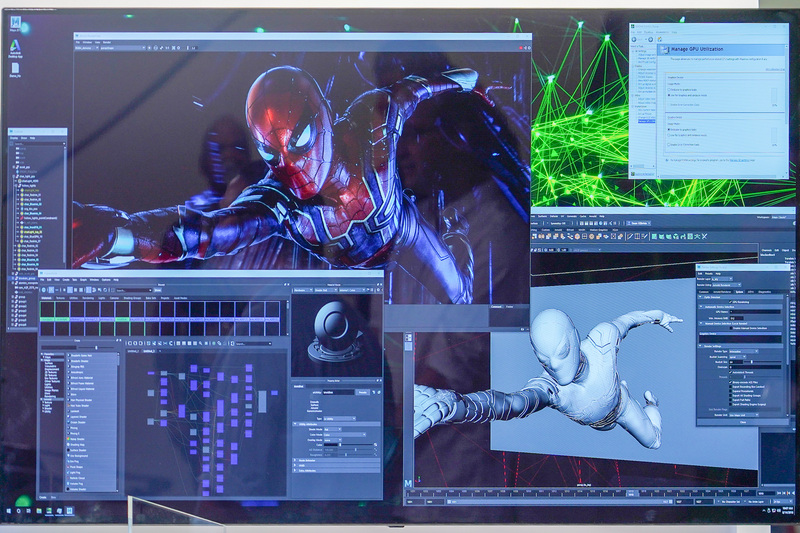Image resolution: width=800 pixels, height=533 pixels.
Task: Open Presets menu in Render Settings
Action: click(x=709, y=274)
